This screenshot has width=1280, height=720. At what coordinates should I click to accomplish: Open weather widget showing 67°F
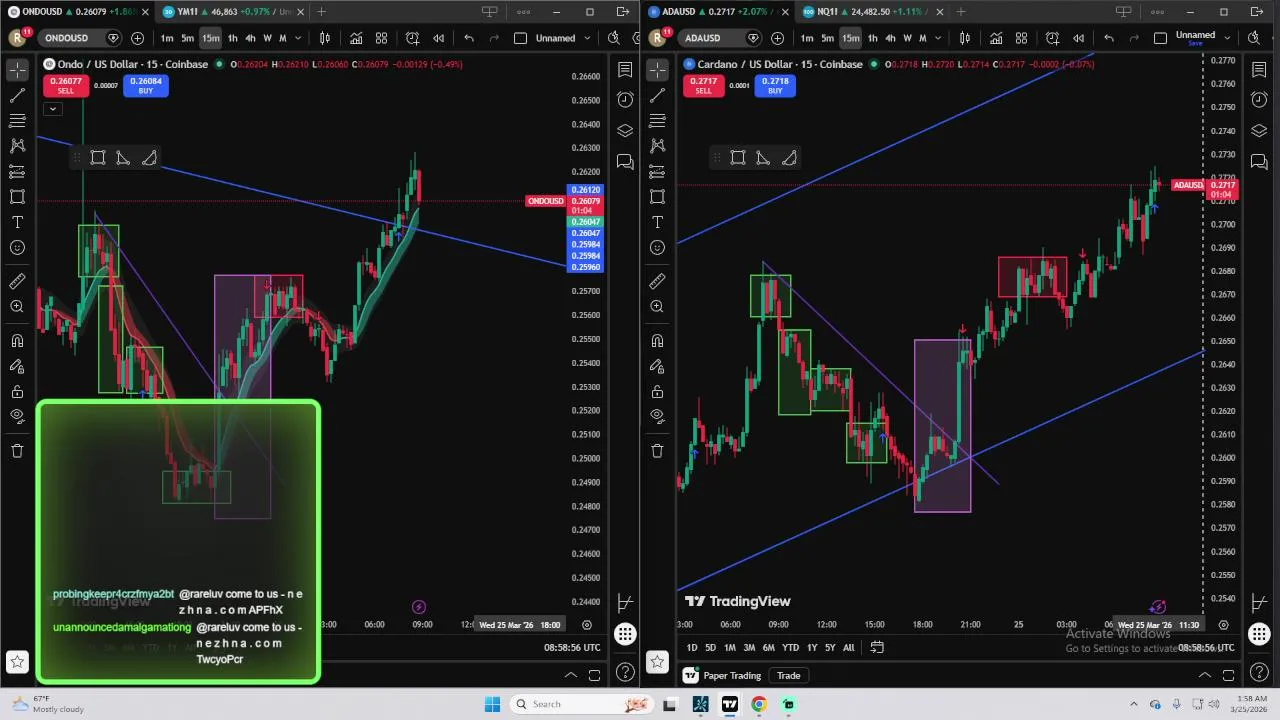coord(46,704)
